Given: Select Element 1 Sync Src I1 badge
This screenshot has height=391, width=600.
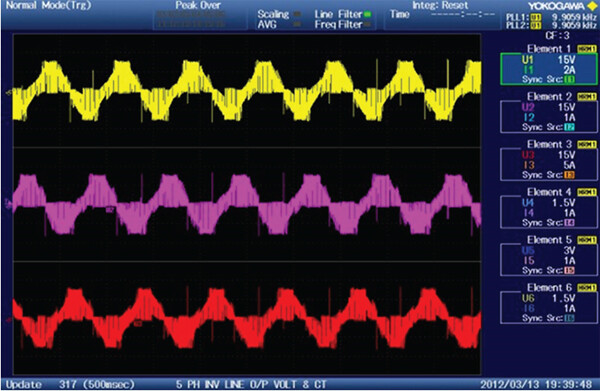Looking at the screenshot, I should pos(569,80).
